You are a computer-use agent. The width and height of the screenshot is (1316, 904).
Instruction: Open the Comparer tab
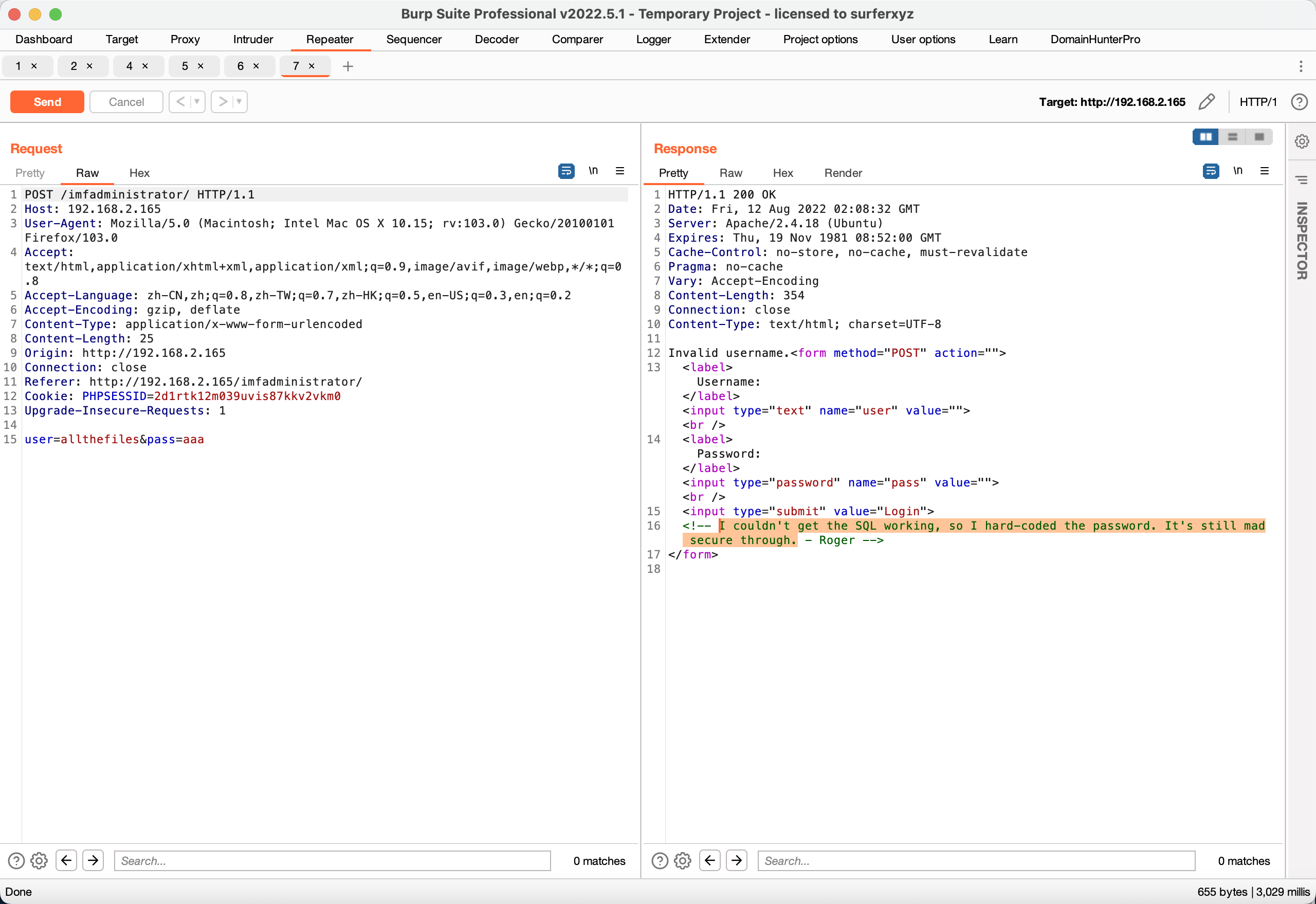pyautogui.click(x=578, y=40)
